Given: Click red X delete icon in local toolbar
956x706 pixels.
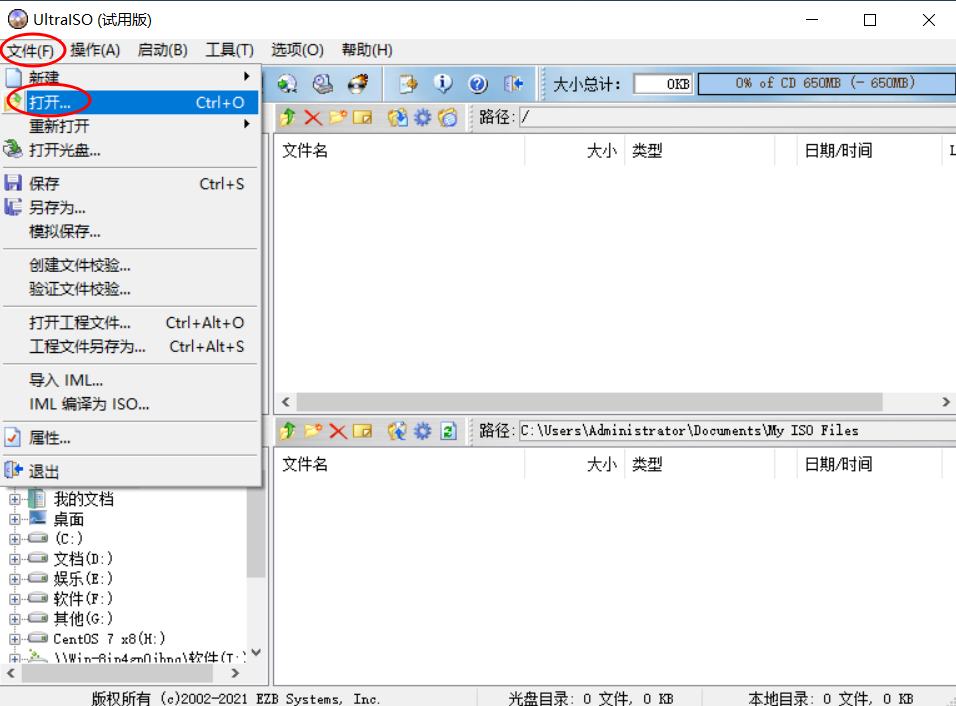Looking at the screenshot, I should tap(338, 431).
